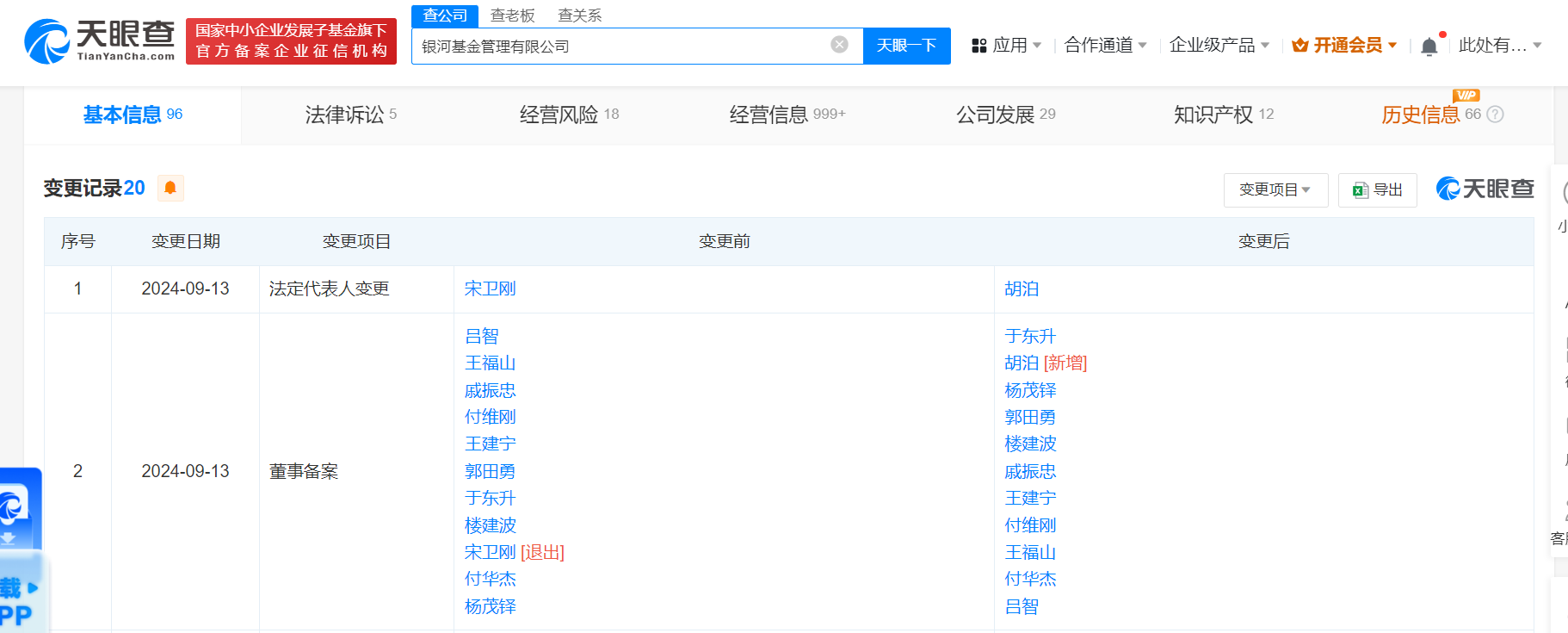Screen dimensions: 1568x633
Task: Select the 查老板 search tab
Action: coord(512,16)
